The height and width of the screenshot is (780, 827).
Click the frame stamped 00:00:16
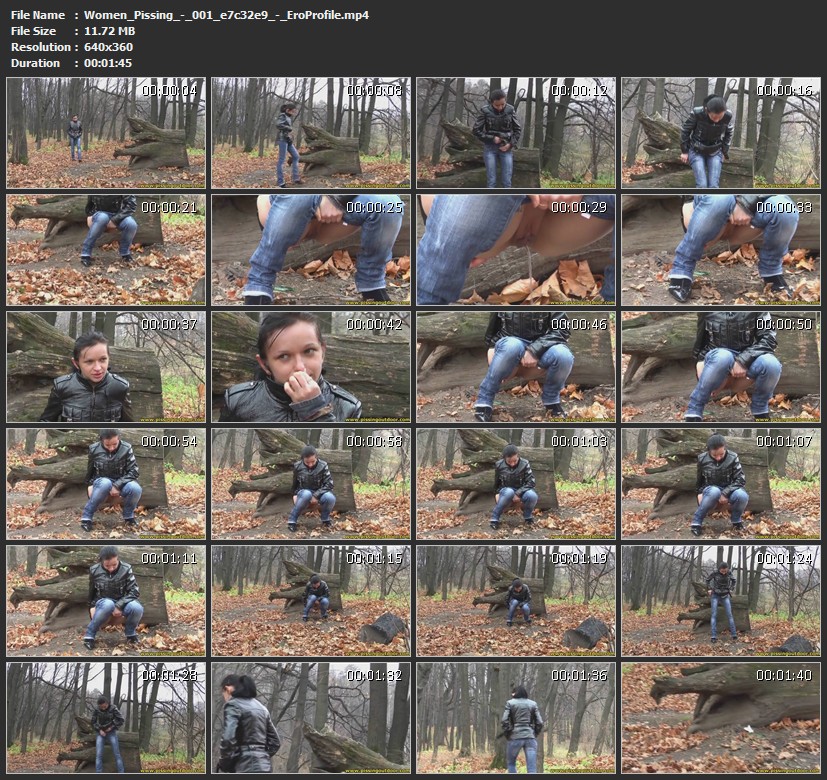pos(721,133)
